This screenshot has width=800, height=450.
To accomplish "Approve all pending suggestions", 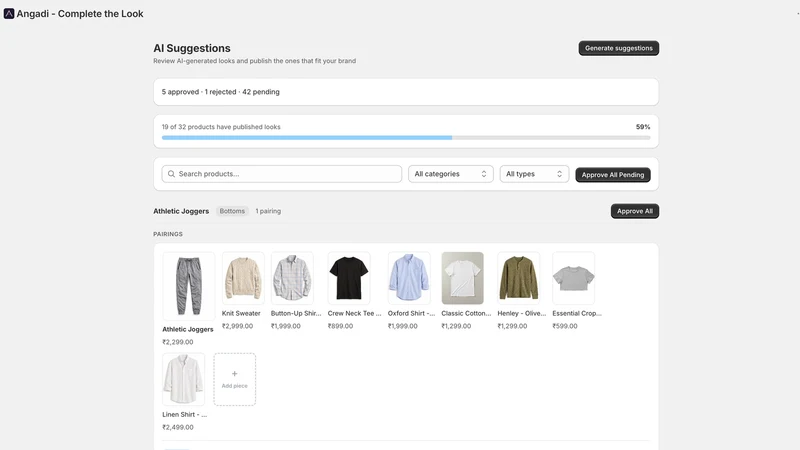I will [x=613, y=174].
